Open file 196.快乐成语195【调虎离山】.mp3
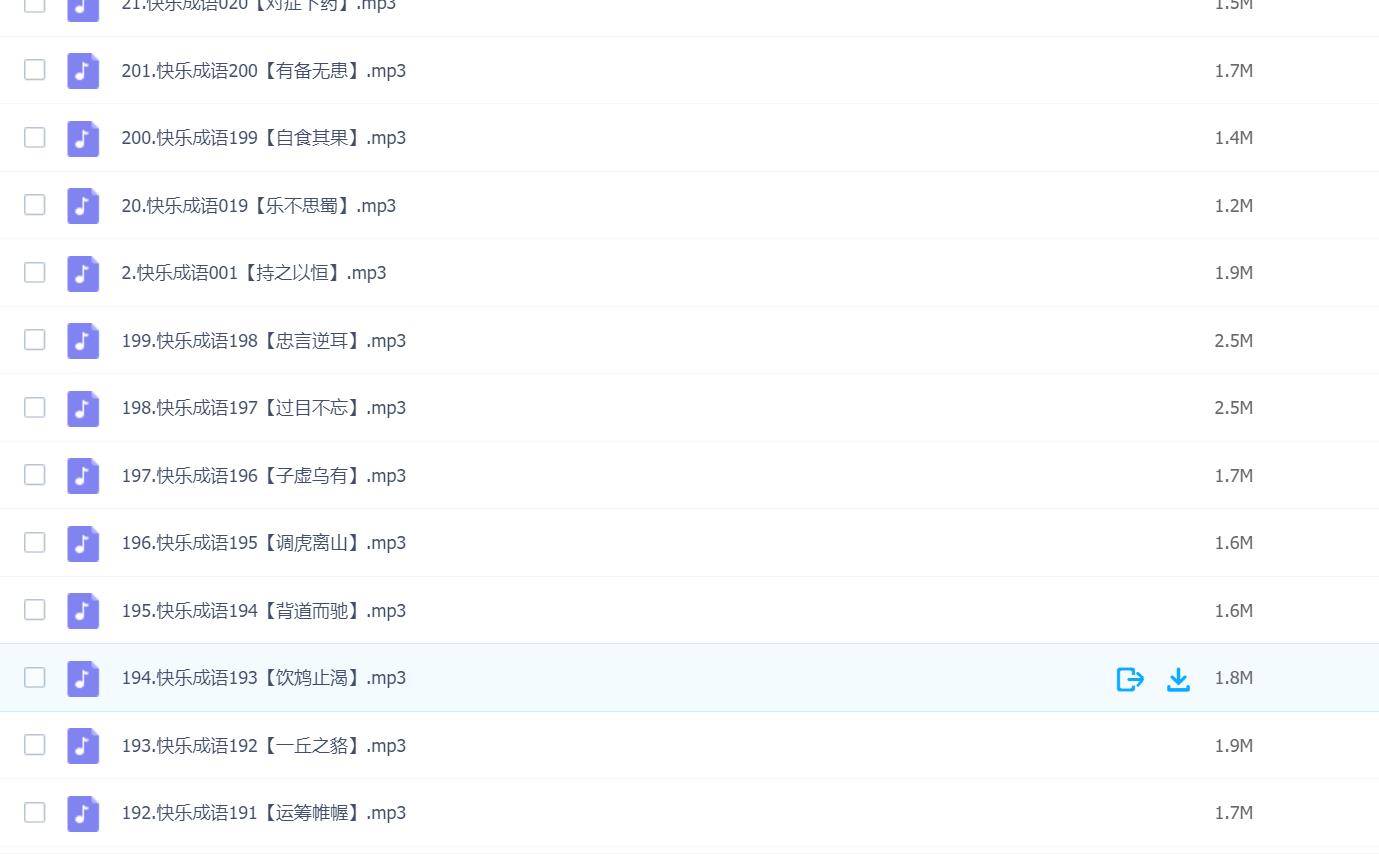 coord(264,543)
